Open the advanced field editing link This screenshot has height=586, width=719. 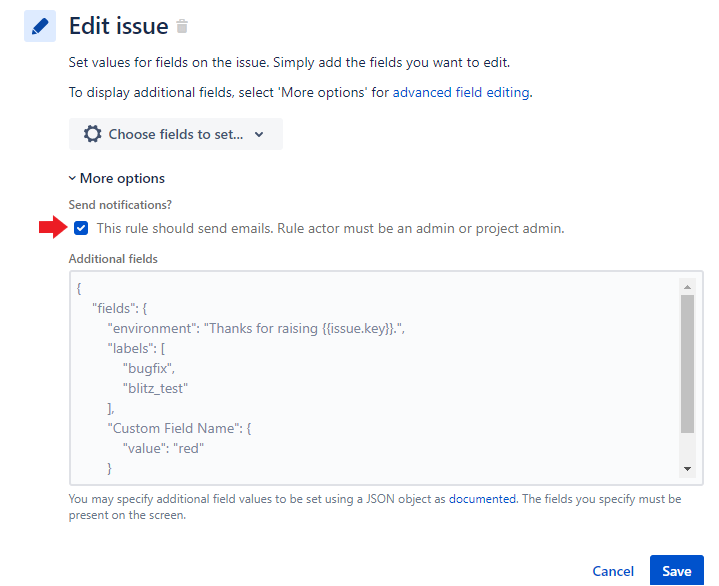tap(461, 92)
